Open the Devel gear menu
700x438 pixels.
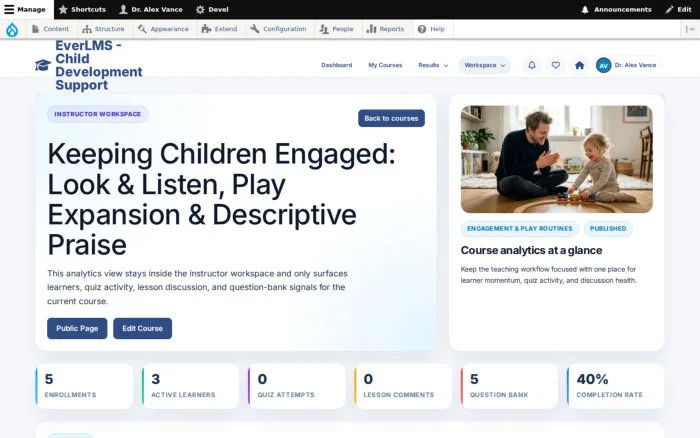pos(212,9)
